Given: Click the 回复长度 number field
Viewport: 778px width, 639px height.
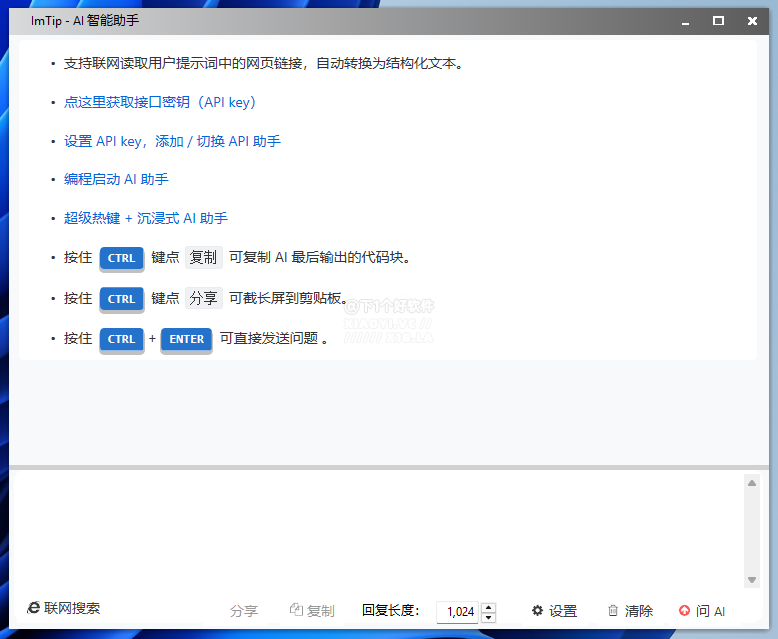Looking at the screenshot, I should tap(459, 612).
